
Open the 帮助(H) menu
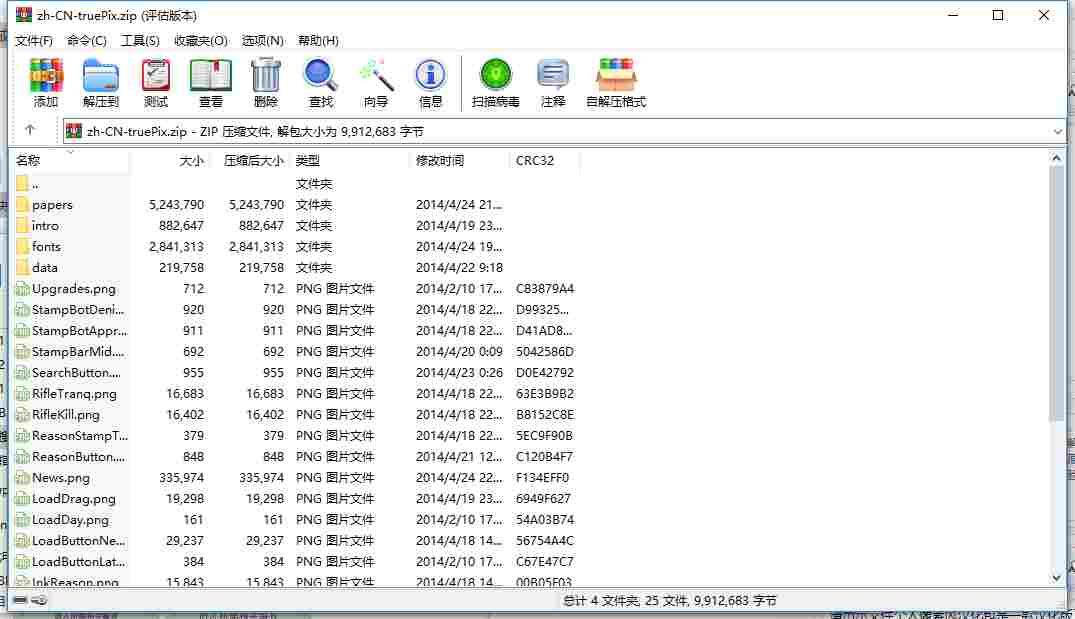[x=318, y=40]
